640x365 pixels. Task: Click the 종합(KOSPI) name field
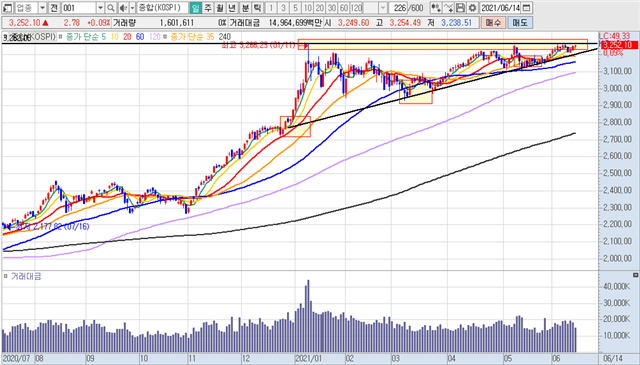(x=162, y=8)
